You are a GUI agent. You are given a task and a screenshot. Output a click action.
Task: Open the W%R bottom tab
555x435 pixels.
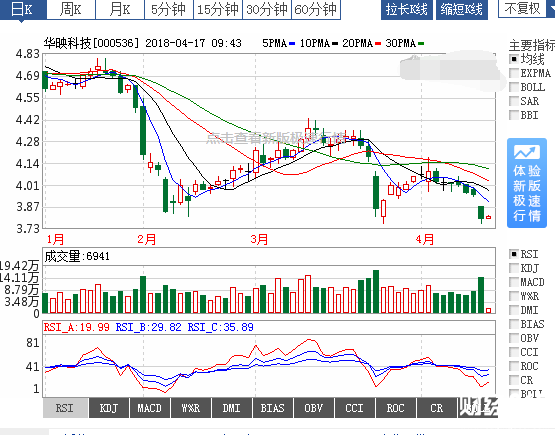191,408
